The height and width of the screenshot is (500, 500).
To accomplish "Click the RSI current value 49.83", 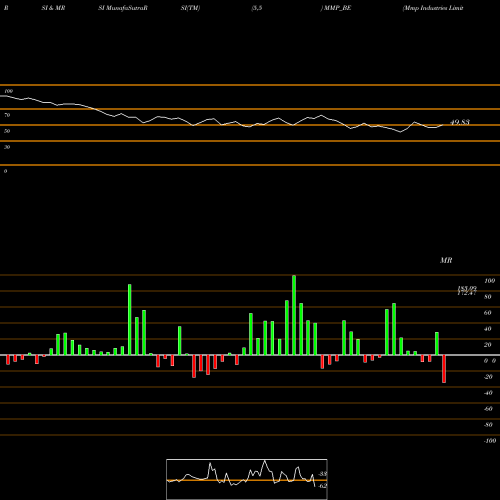I will pyautogui.click(x=460, y=122).
